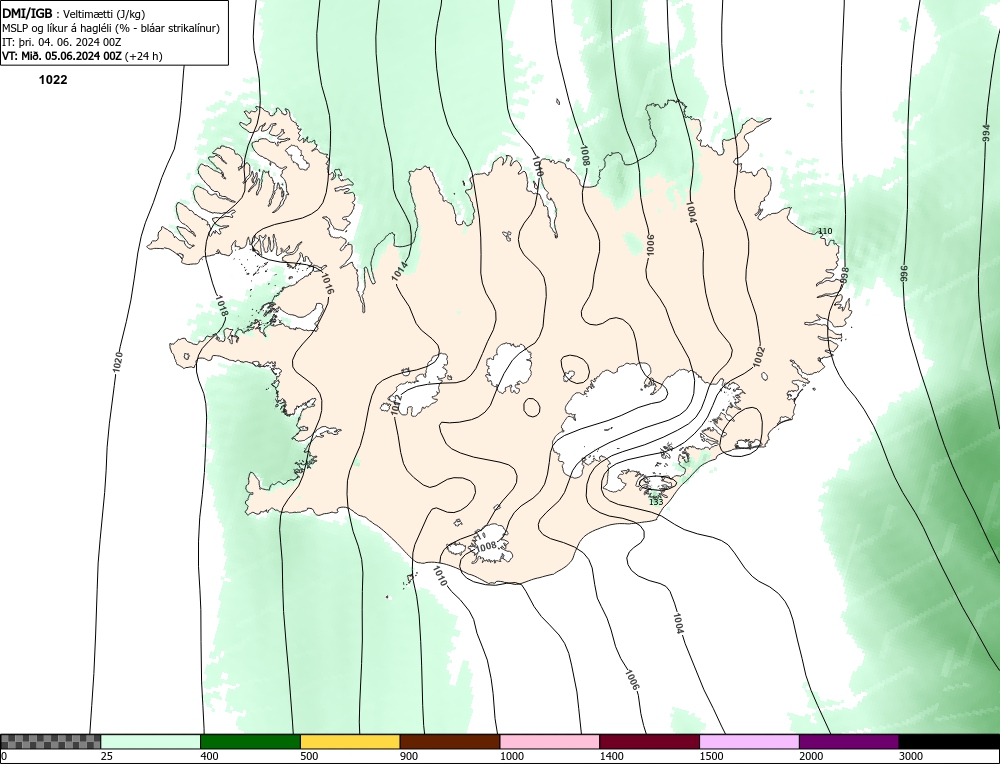Select the '1014' isobar label

coord(400,272)
